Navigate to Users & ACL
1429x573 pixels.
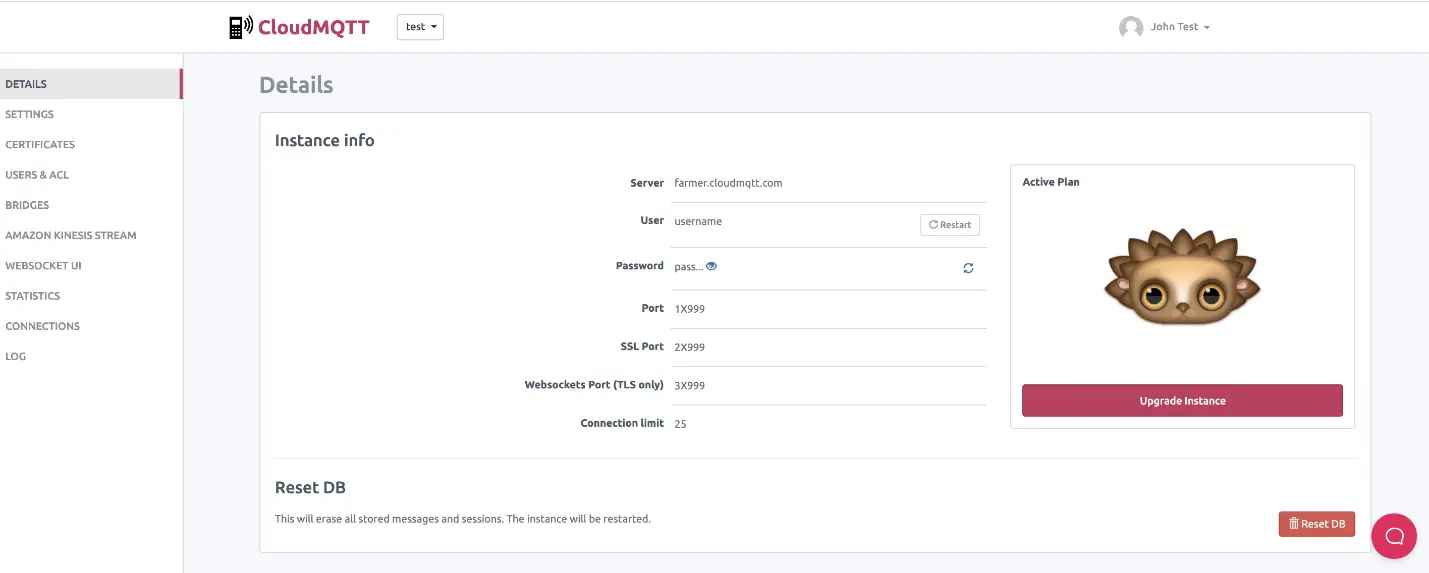tap(37, 175)
